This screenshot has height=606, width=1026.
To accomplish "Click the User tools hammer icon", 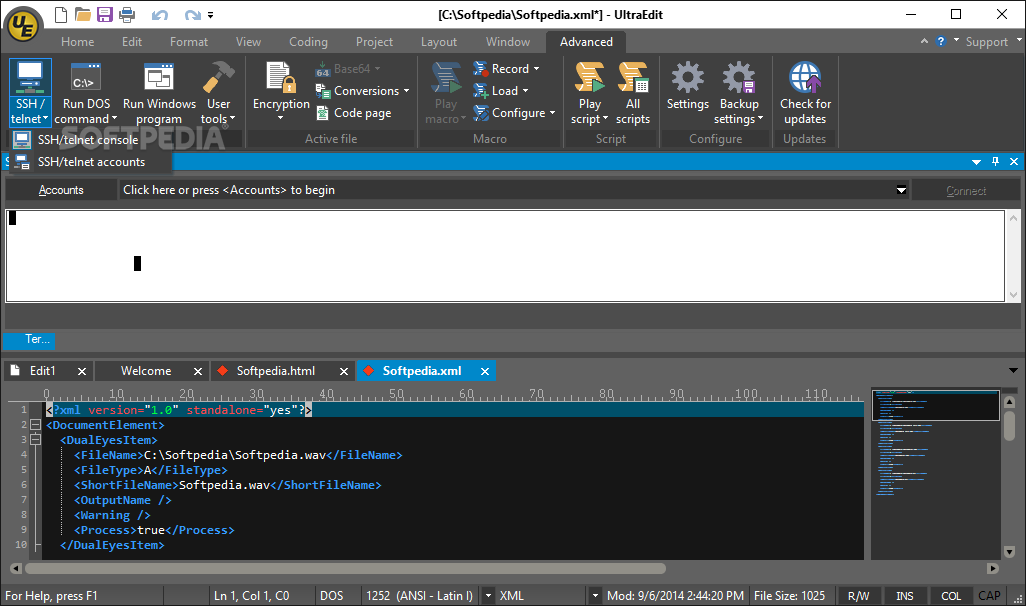I will [219, 77].
